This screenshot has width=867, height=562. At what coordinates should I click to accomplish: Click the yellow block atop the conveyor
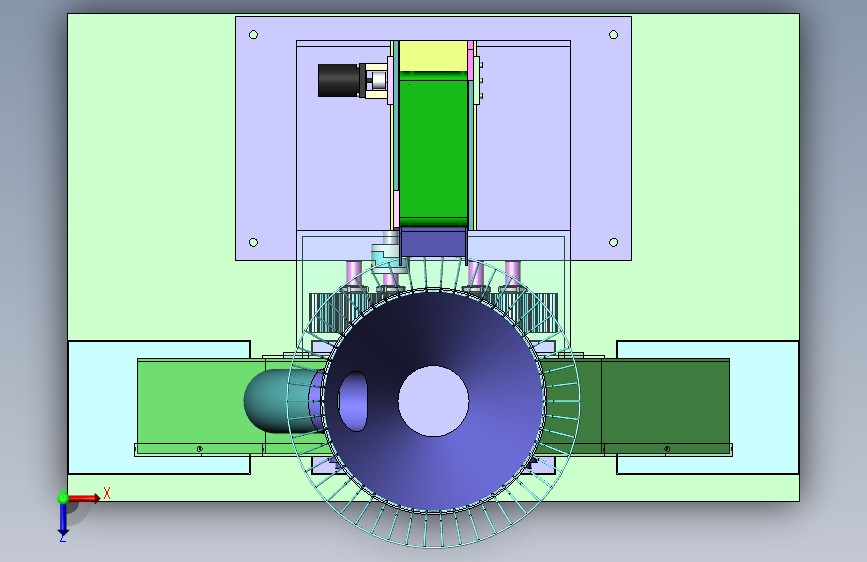point(433,56)
